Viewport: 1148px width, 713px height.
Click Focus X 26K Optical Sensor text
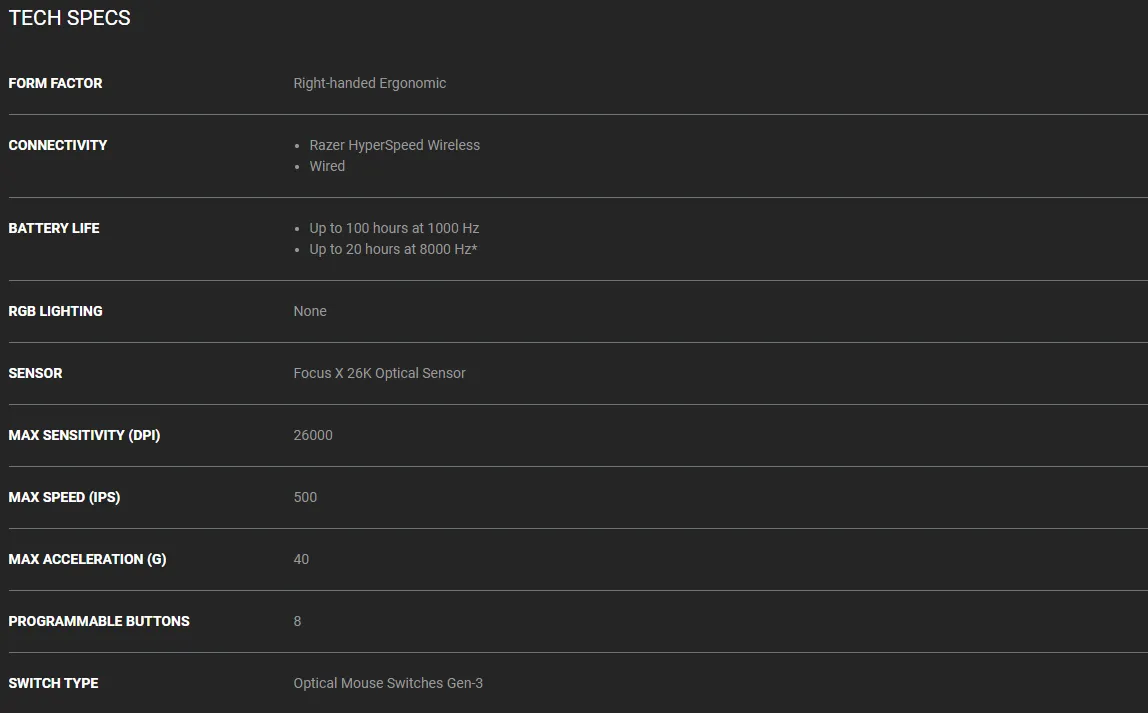click(379, 373)
